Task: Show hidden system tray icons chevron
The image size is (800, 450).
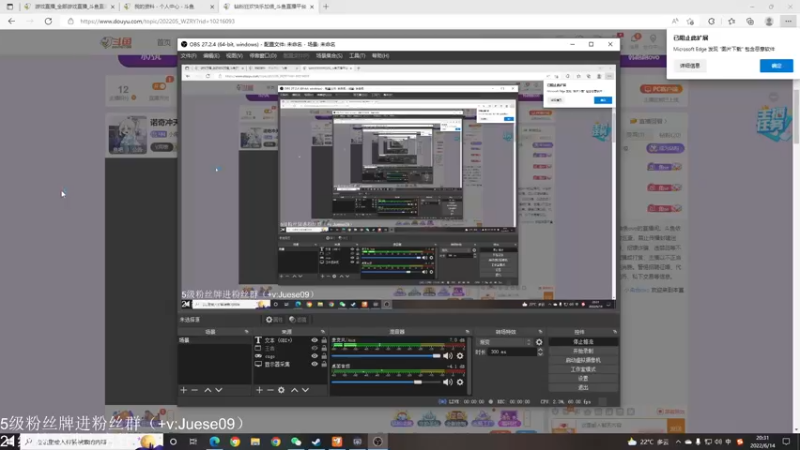Action: coord(678,442)
